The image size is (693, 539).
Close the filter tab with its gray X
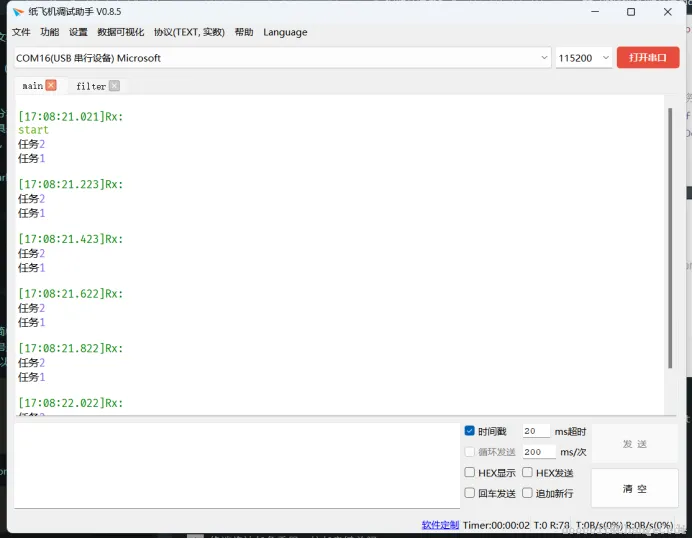pos(114,85)
